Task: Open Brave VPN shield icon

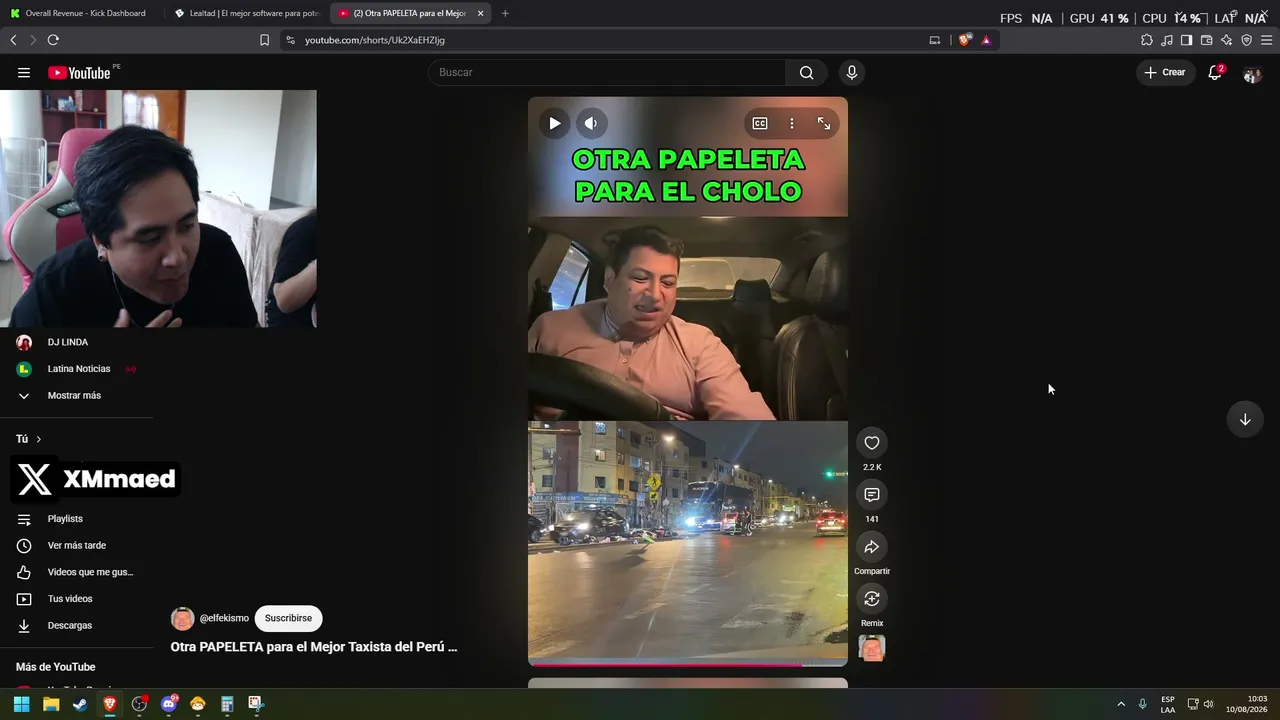Action: click(1246, 40)
